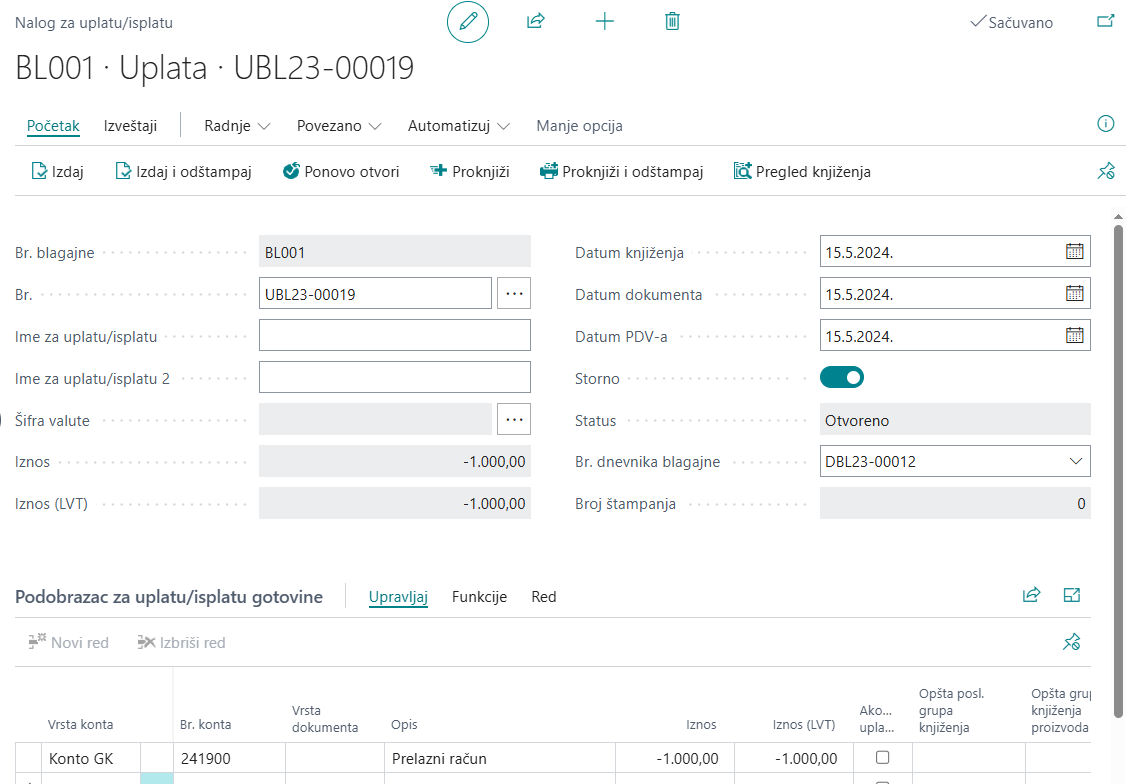Click the Konto GK cell
The image size is (1135, 784).
90,759
